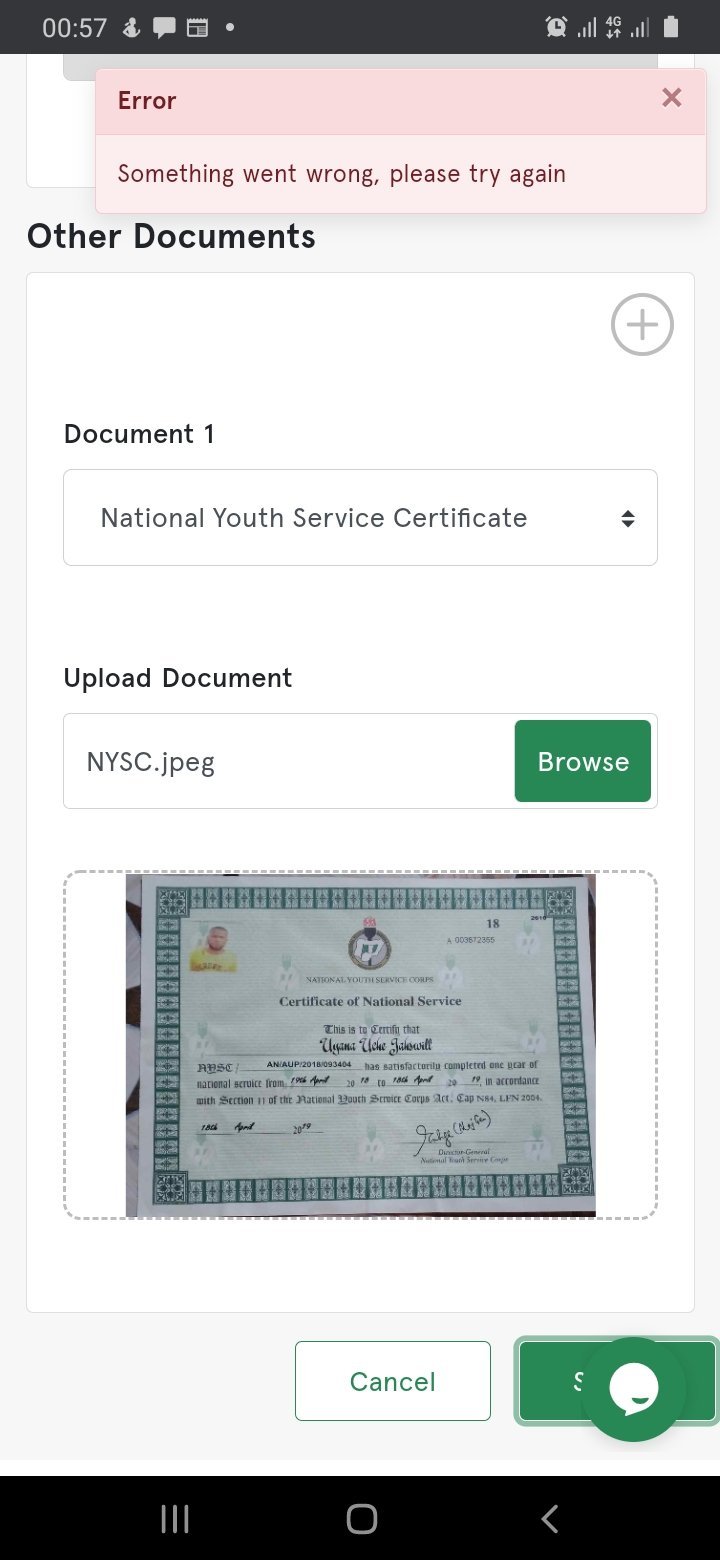720x1560 pixels.
Task: Tap the 4G signal indicator
Action: pos(614,27)
